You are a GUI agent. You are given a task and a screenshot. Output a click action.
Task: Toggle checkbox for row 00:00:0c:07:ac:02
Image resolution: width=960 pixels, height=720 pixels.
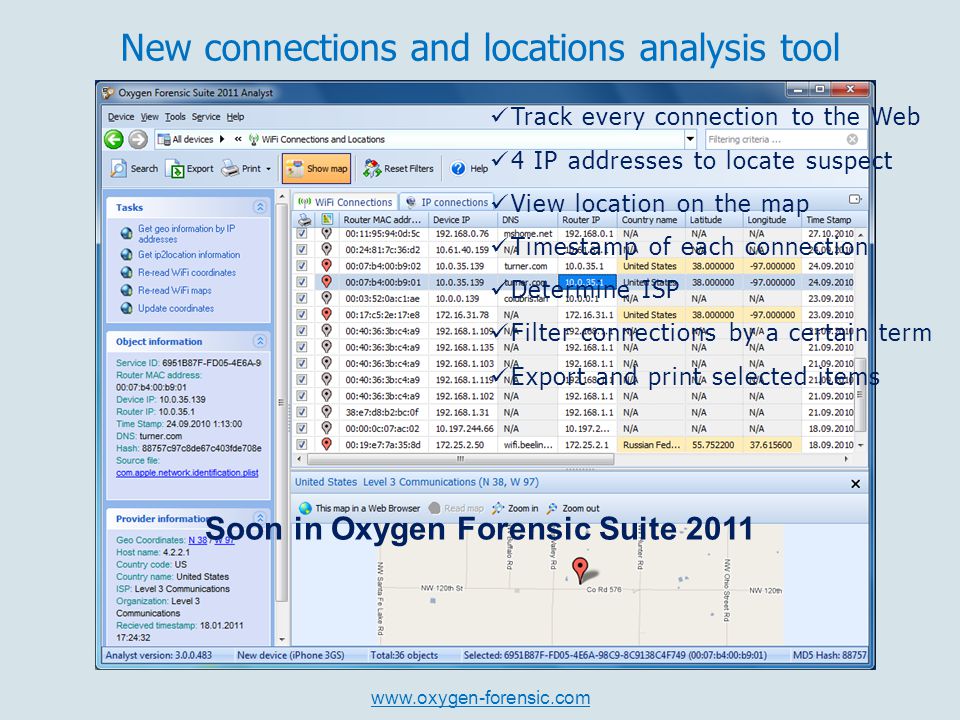coord(302,428)
